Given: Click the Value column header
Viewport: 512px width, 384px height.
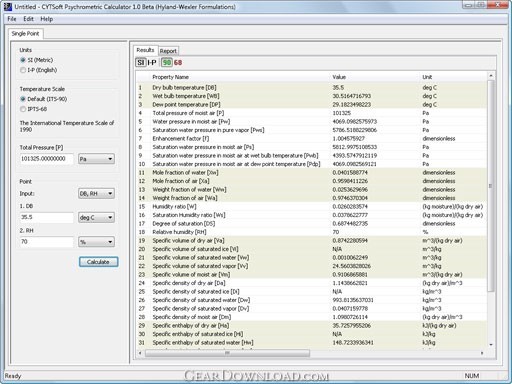Looking at the screenshot, I should tap(374, 77).
